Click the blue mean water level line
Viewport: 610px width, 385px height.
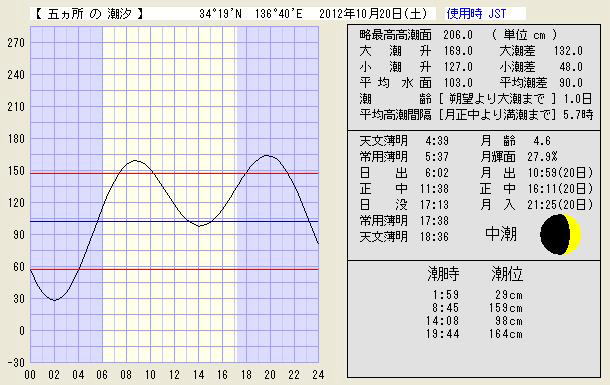click(x=174, y=221)
